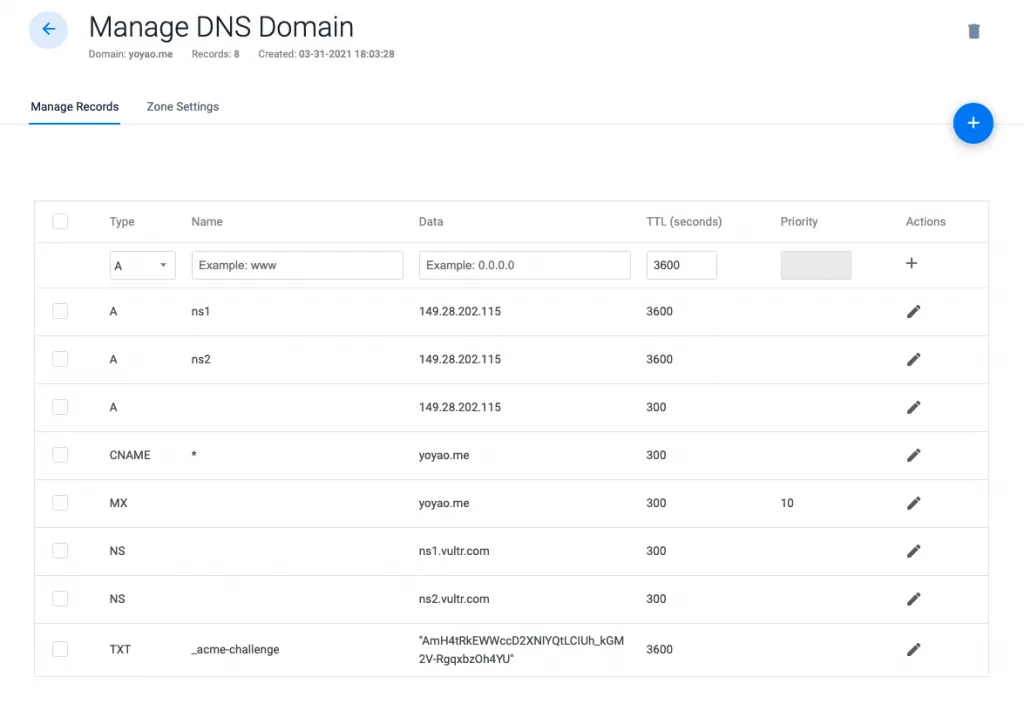Edit the ns1 A record with the pencil icon
Image resolution: width=1024 pixels, height=704 pixels.
[x=913, y=311]
